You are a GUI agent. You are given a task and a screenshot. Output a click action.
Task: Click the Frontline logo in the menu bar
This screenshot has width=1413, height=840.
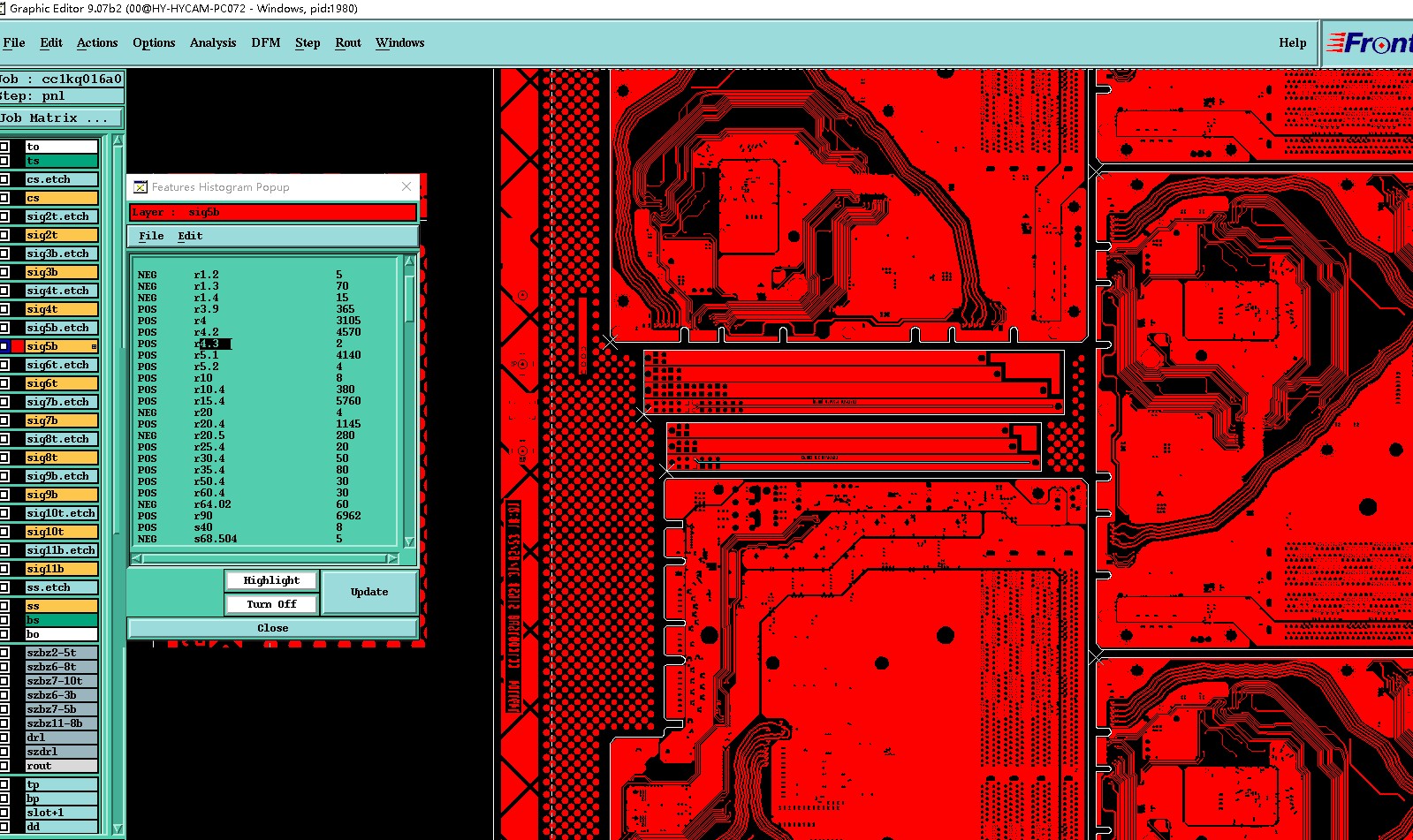(x=1370, y=42)
